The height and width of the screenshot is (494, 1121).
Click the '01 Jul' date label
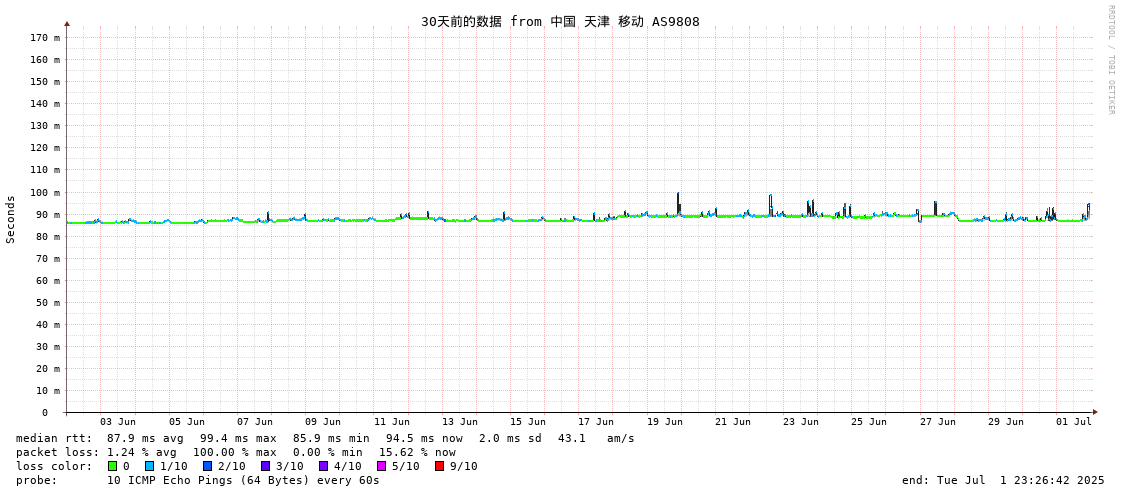[1075, 422]
